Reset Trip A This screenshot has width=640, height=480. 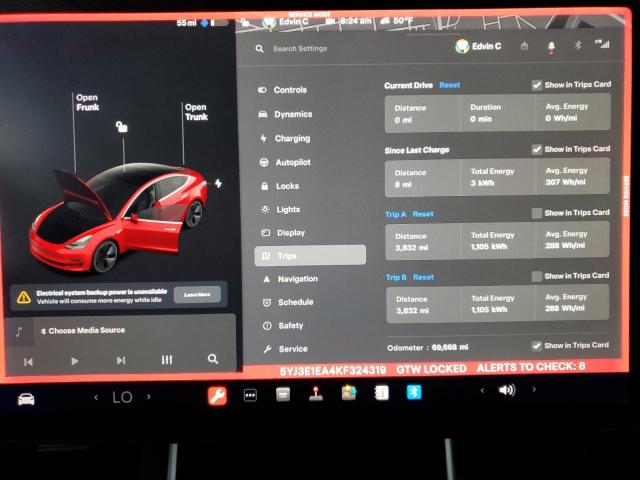[x=423, y=214]
